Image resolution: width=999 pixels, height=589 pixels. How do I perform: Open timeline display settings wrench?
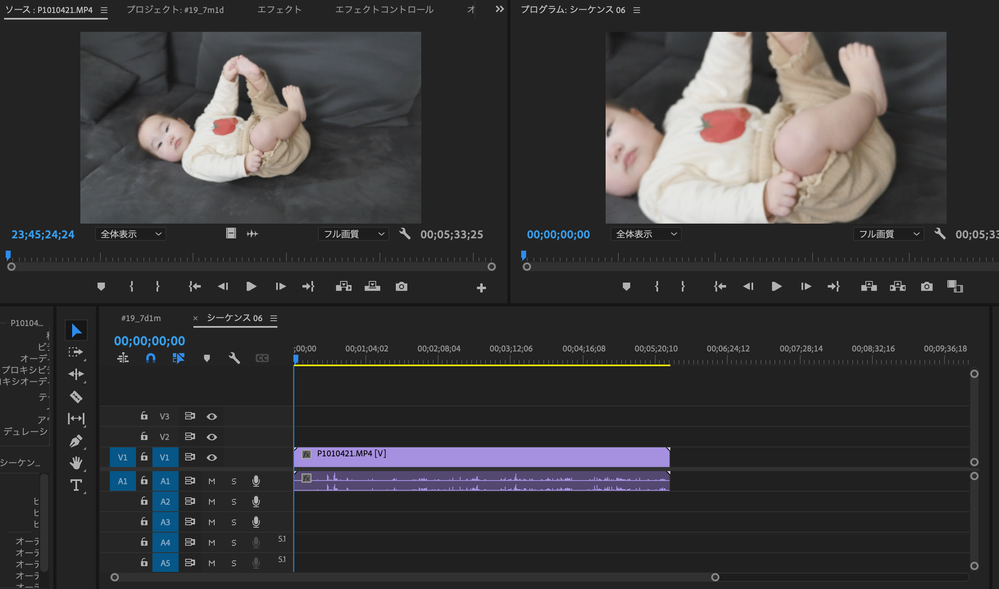tap(234, 358)
